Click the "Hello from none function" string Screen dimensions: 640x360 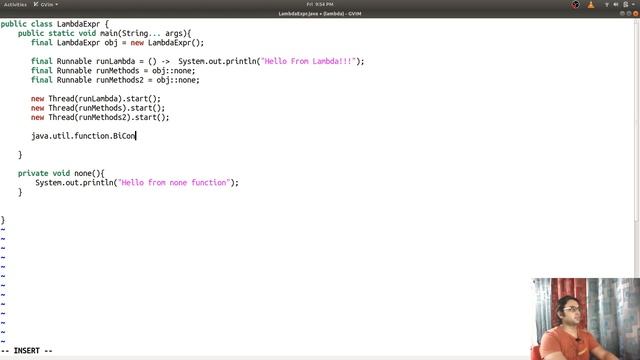pos(174,183)
